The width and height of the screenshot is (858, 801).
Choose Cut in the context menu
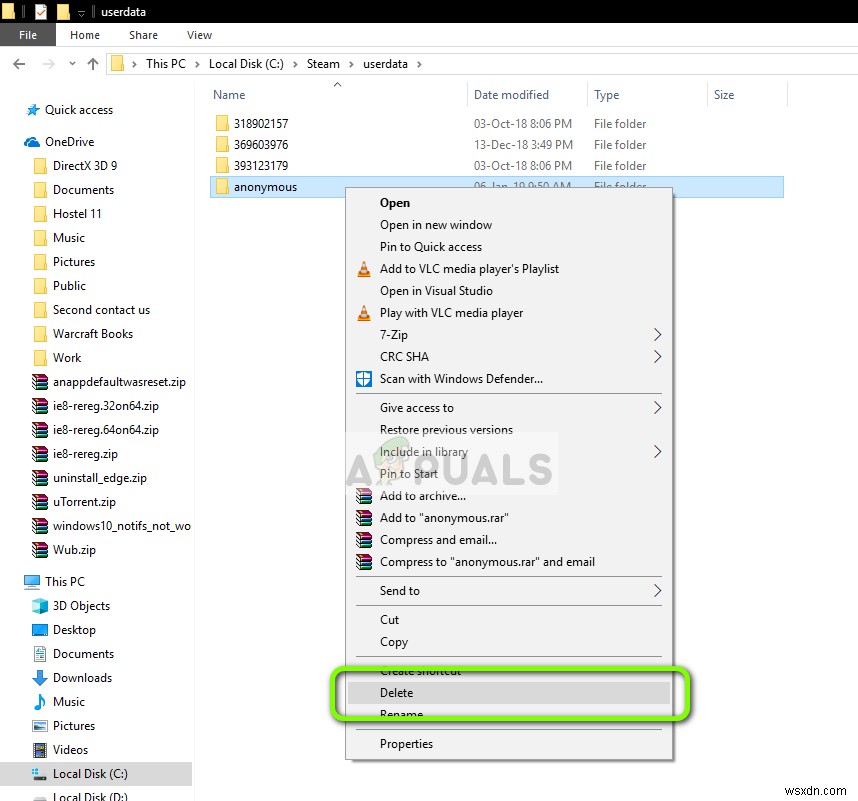pos(508,620)
